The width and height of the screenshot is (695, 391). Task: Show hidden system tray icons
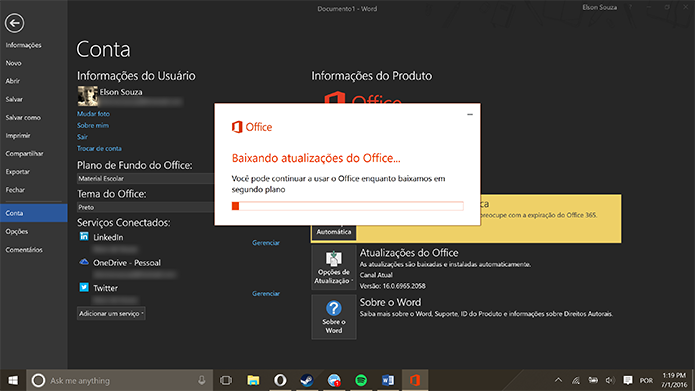pos(558,380)
